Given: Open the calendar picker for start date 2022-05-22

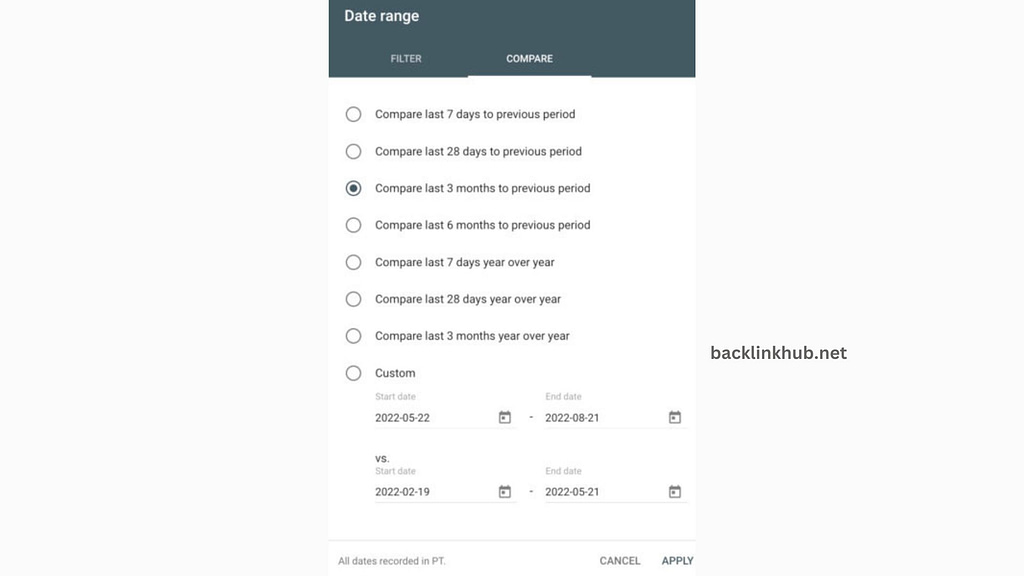Looking at the screenshot, I should click(x=504, y=417).
